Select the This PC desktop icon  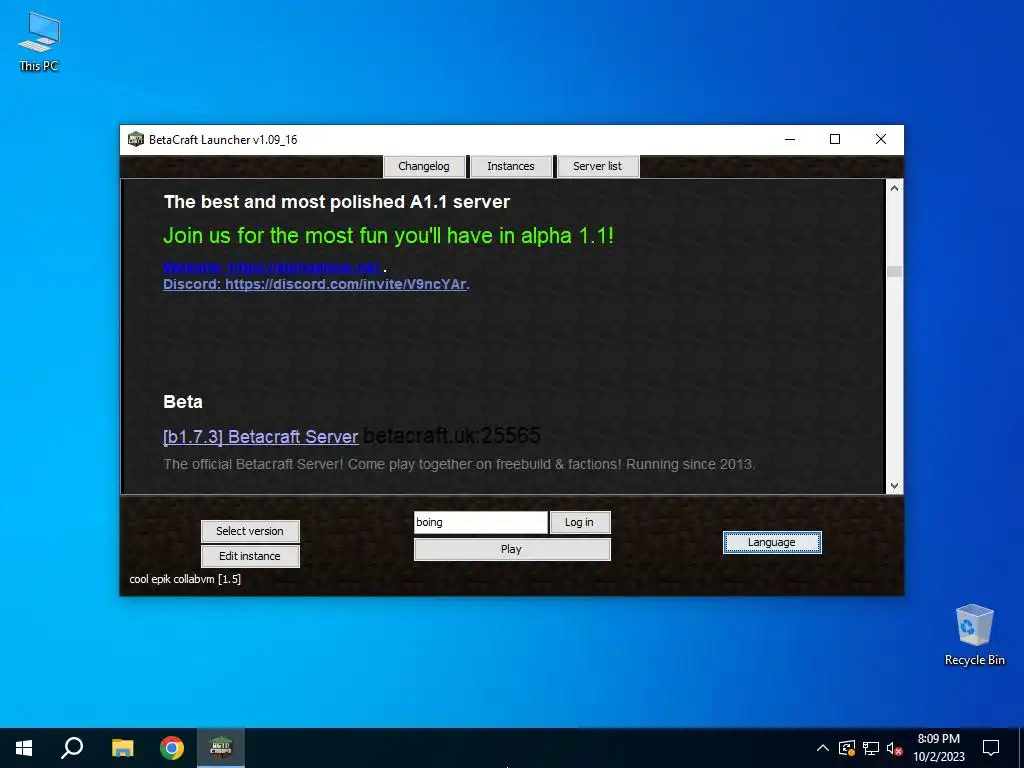[39, 42]
